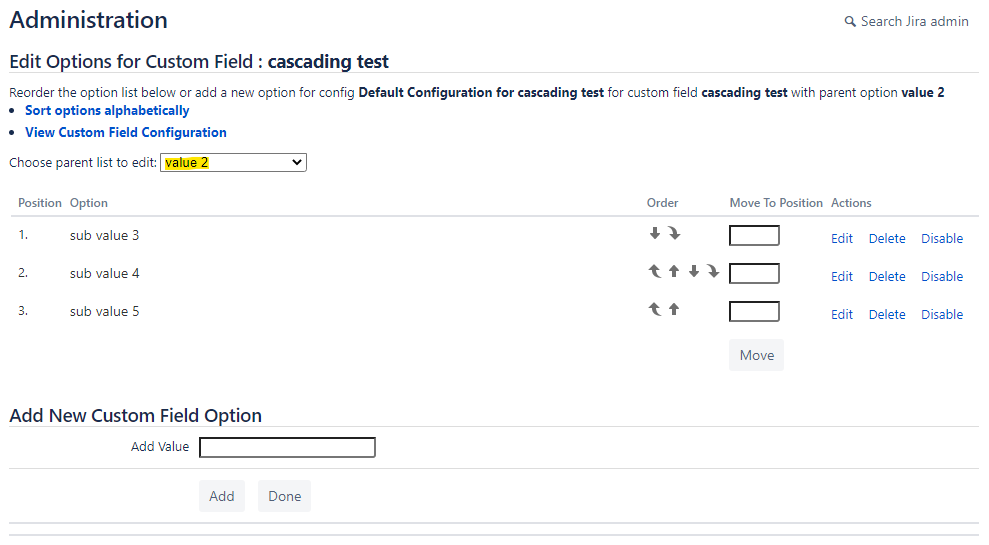Image resolution: width=989 pixels, height=545 pixels.
Task: Click the Done button
Action: pyautogui.click(x=284, y=496)
